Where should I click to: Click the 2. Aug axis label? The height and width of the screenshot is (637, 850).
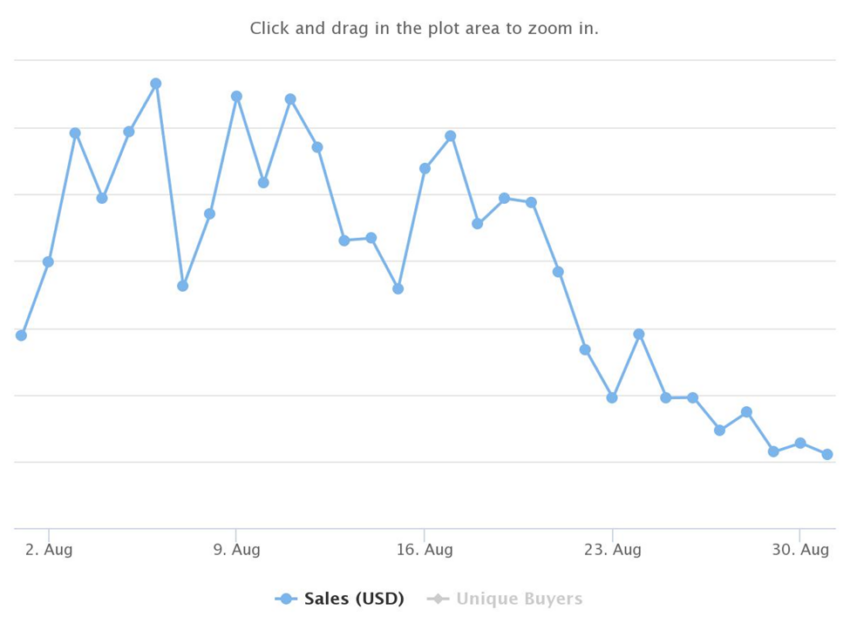click(x=49, y=550)
